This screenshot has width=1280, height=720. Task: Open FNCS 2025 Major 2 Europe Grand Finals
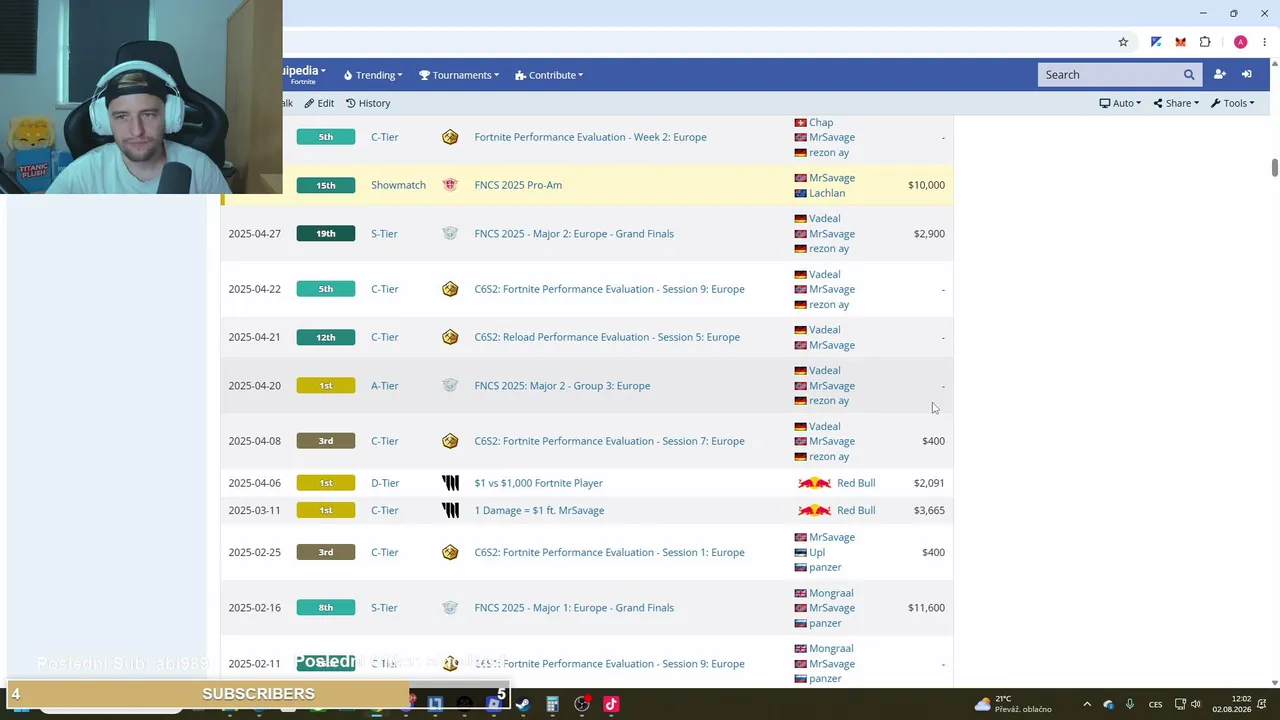point(574,234)
